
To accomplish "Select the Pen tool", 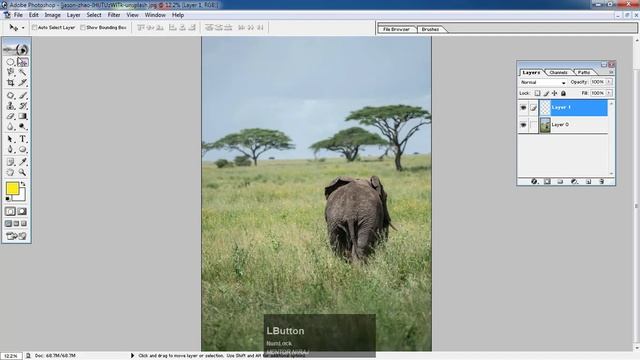I will click(x=10, y=149).
